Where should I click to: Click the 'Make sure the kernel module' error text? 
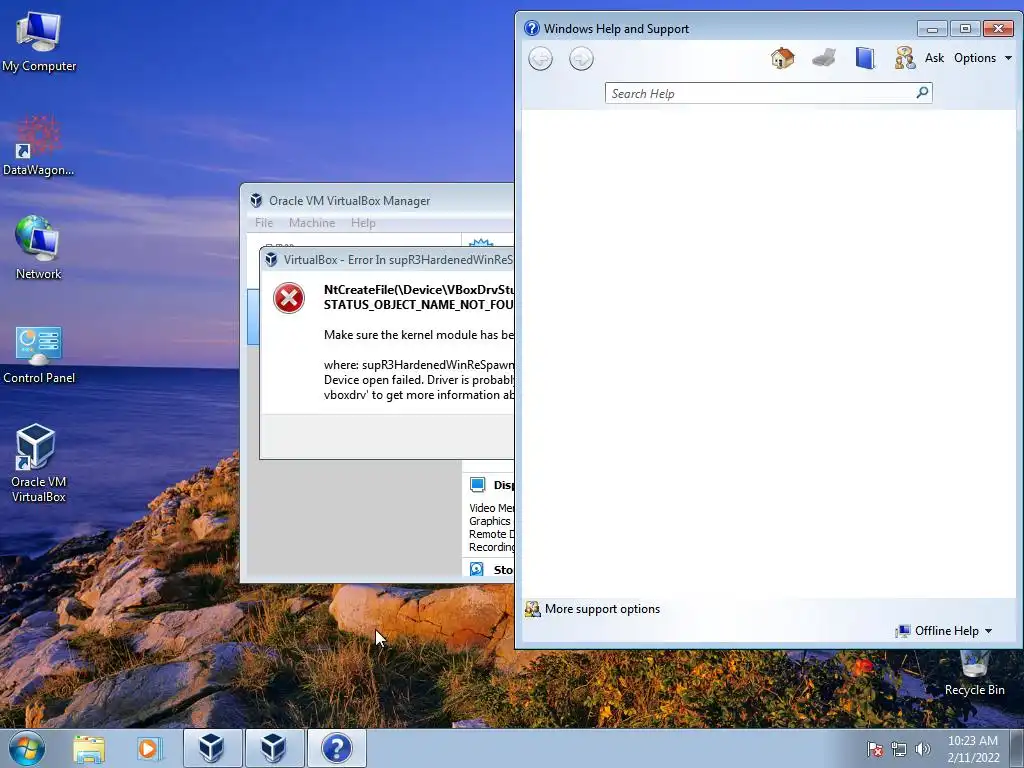pyautogui.click(x=419, y=334)
